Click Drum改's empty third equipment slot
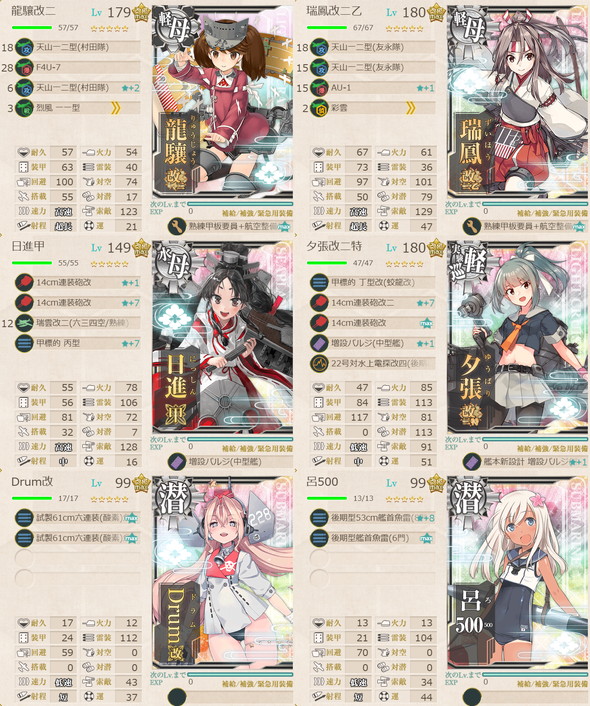The height and width of the screenshot is (706, 590). point(77,558)
